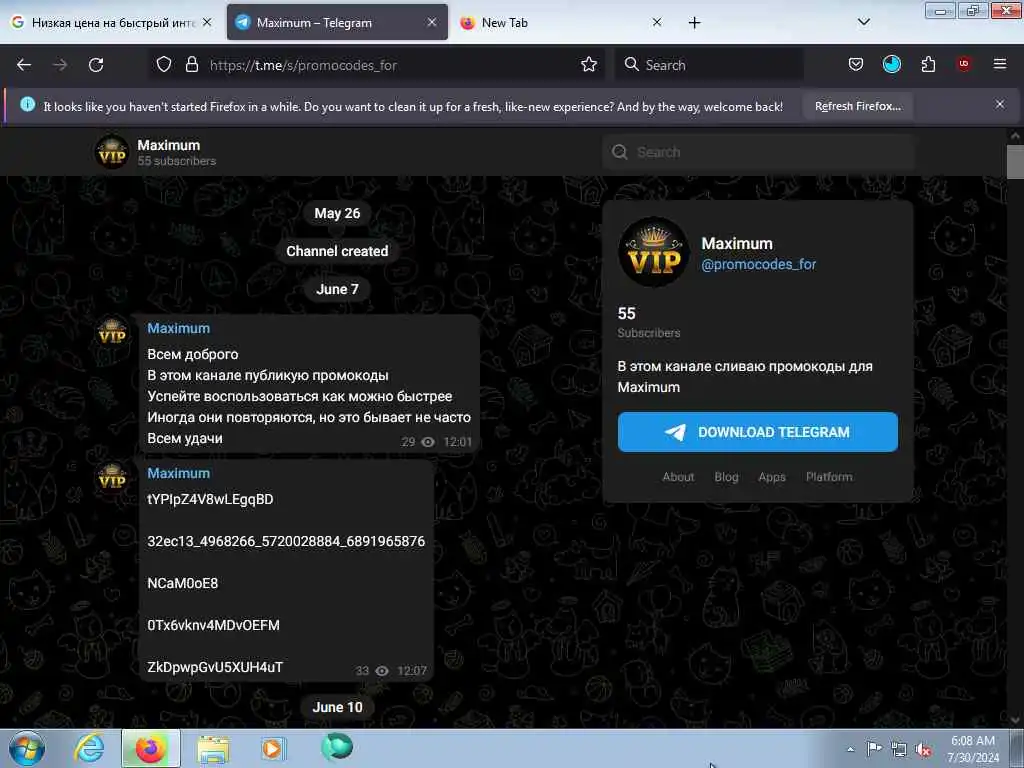
Task: Click the large VIP avatar in sidebar
Action: point(654,252)
